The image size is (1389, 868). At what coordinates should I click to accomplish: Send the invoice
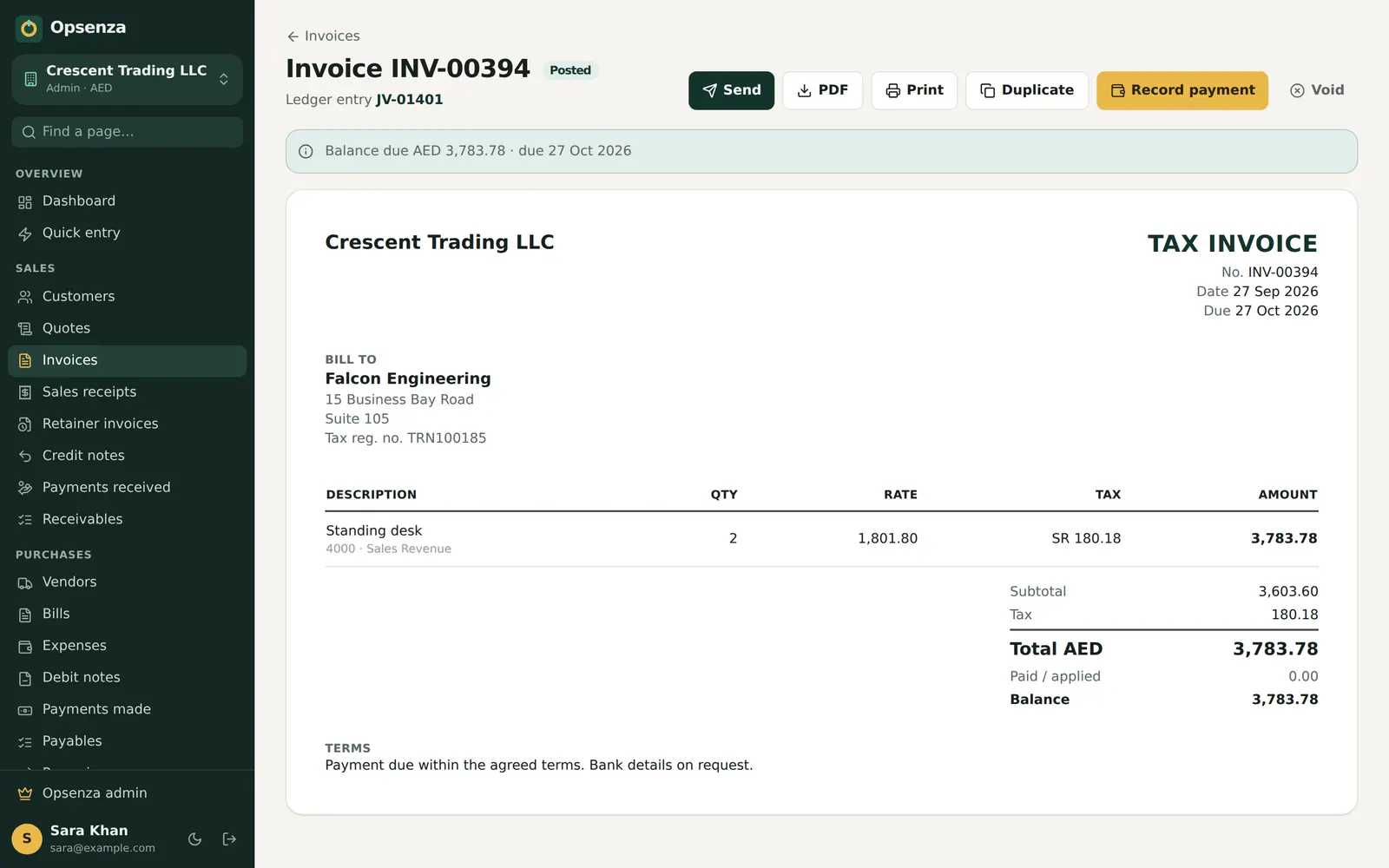point(731,90)
